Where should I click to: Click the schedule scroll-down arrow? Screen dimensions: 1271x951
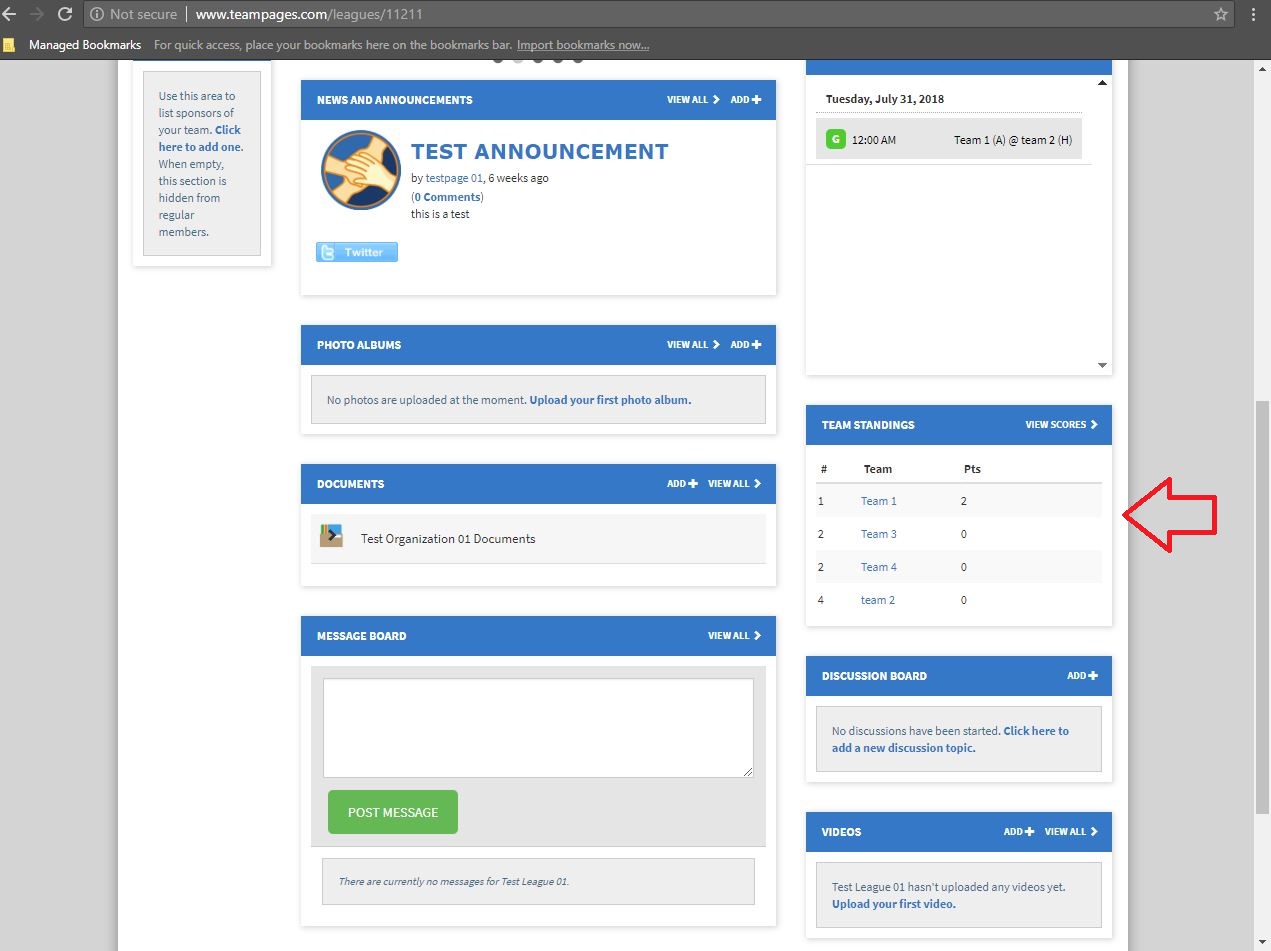(1101, 365)
